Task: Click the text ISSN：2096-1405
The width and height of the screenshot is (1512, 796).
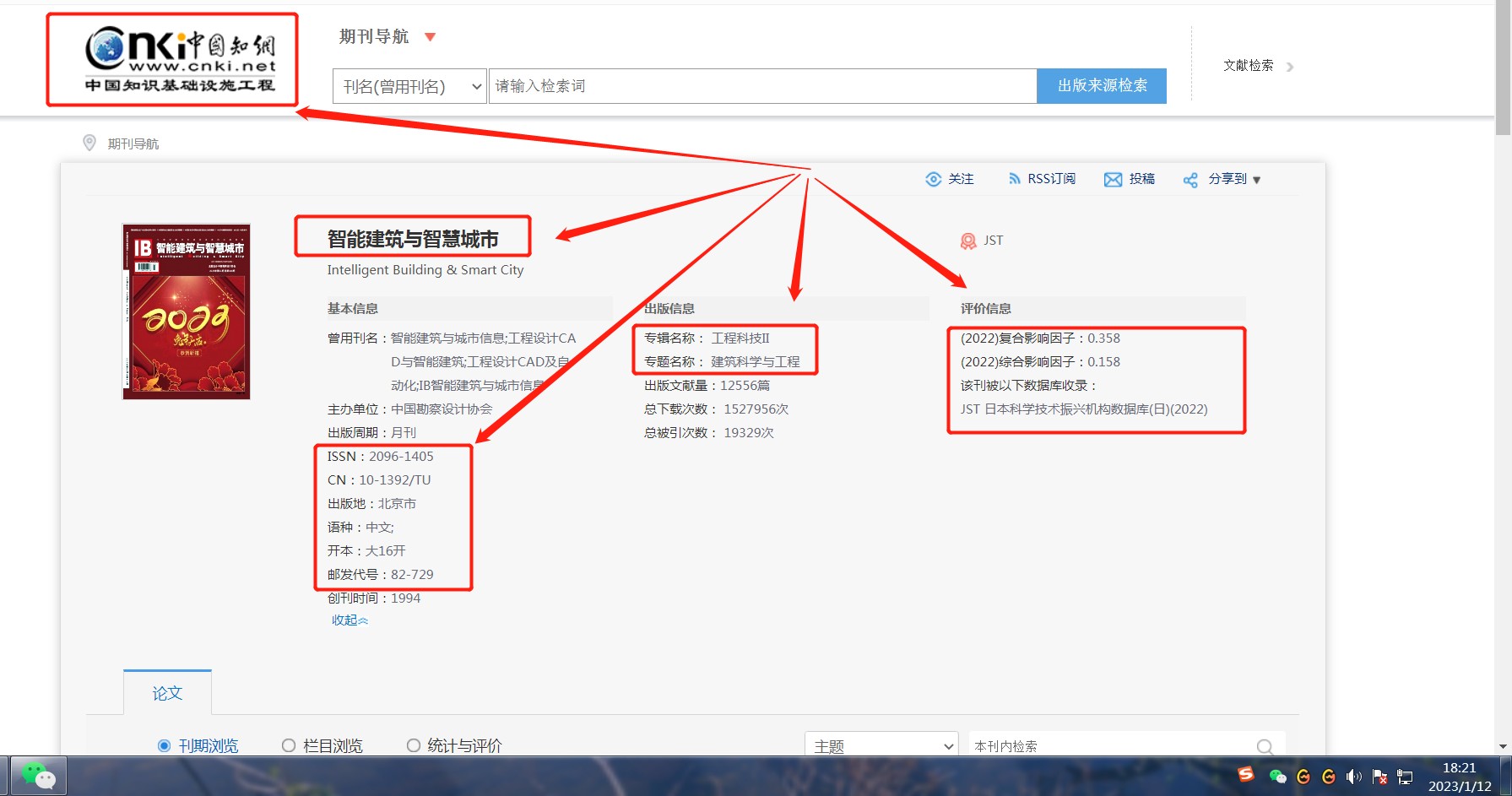Action: pos(381,457)
